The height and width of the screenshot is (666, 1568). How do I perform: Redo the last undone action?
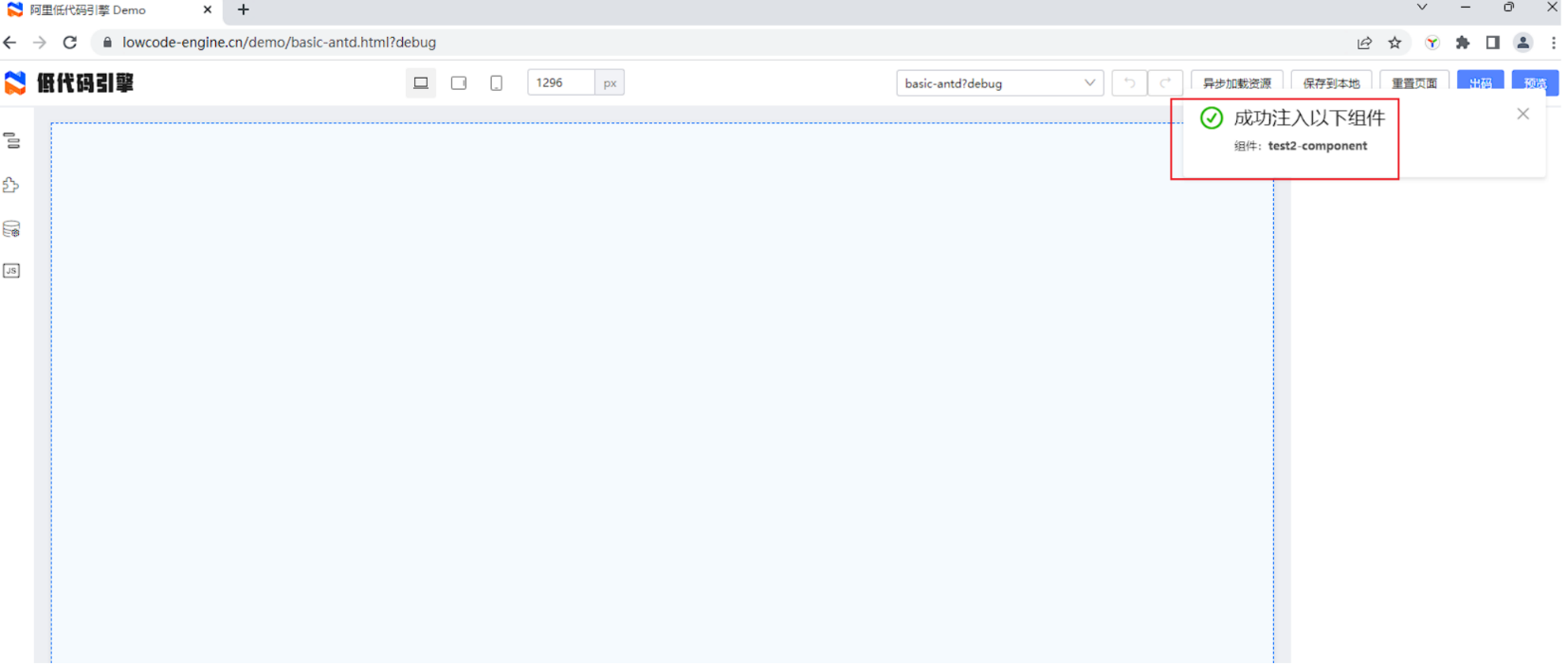click(1165, 82)
